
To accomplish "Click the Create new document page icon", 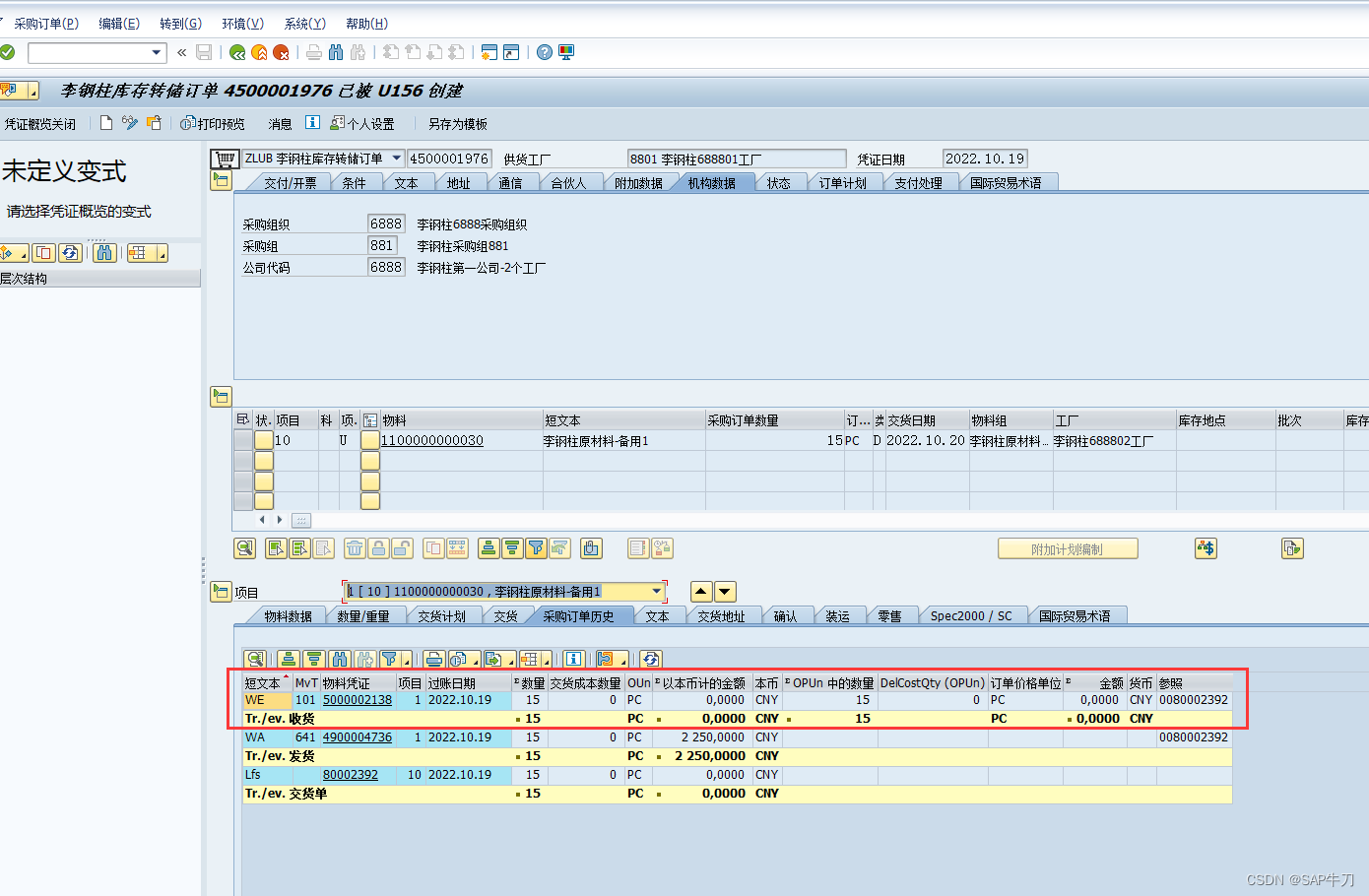I will [x=106, y=123].
